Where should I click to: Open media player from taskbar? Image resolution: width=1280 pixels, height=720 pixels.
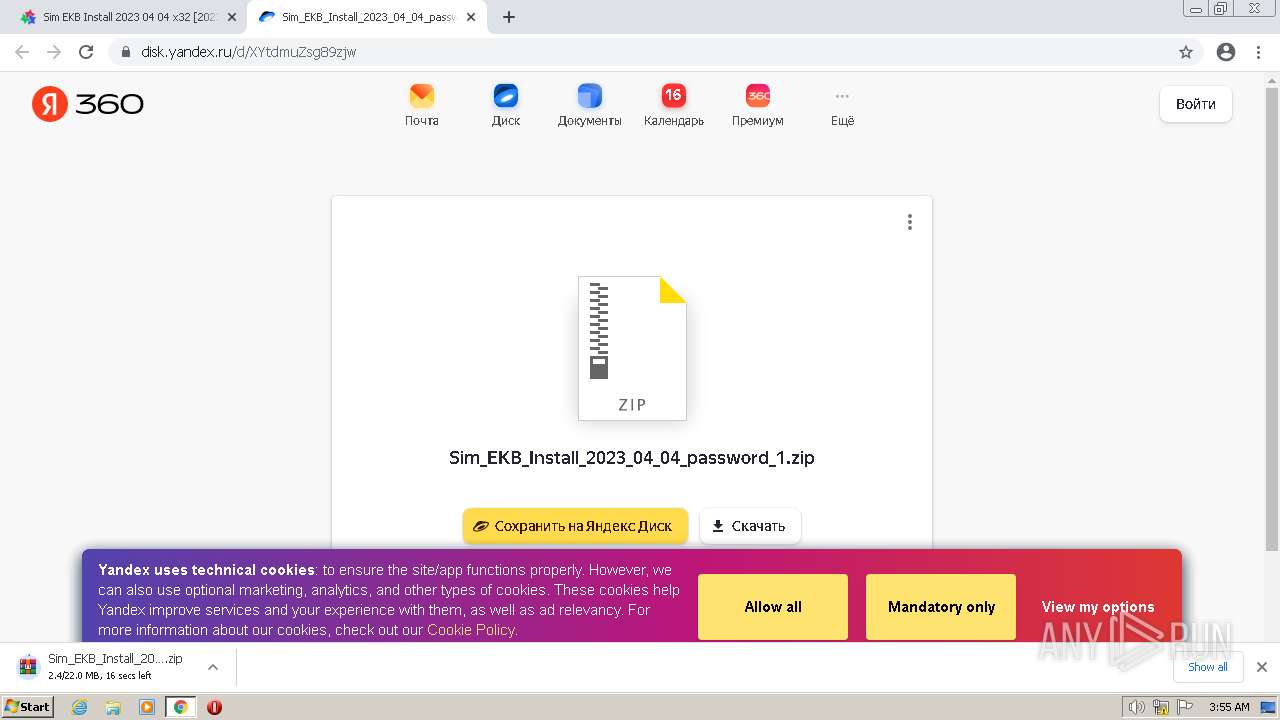[147, 707]
